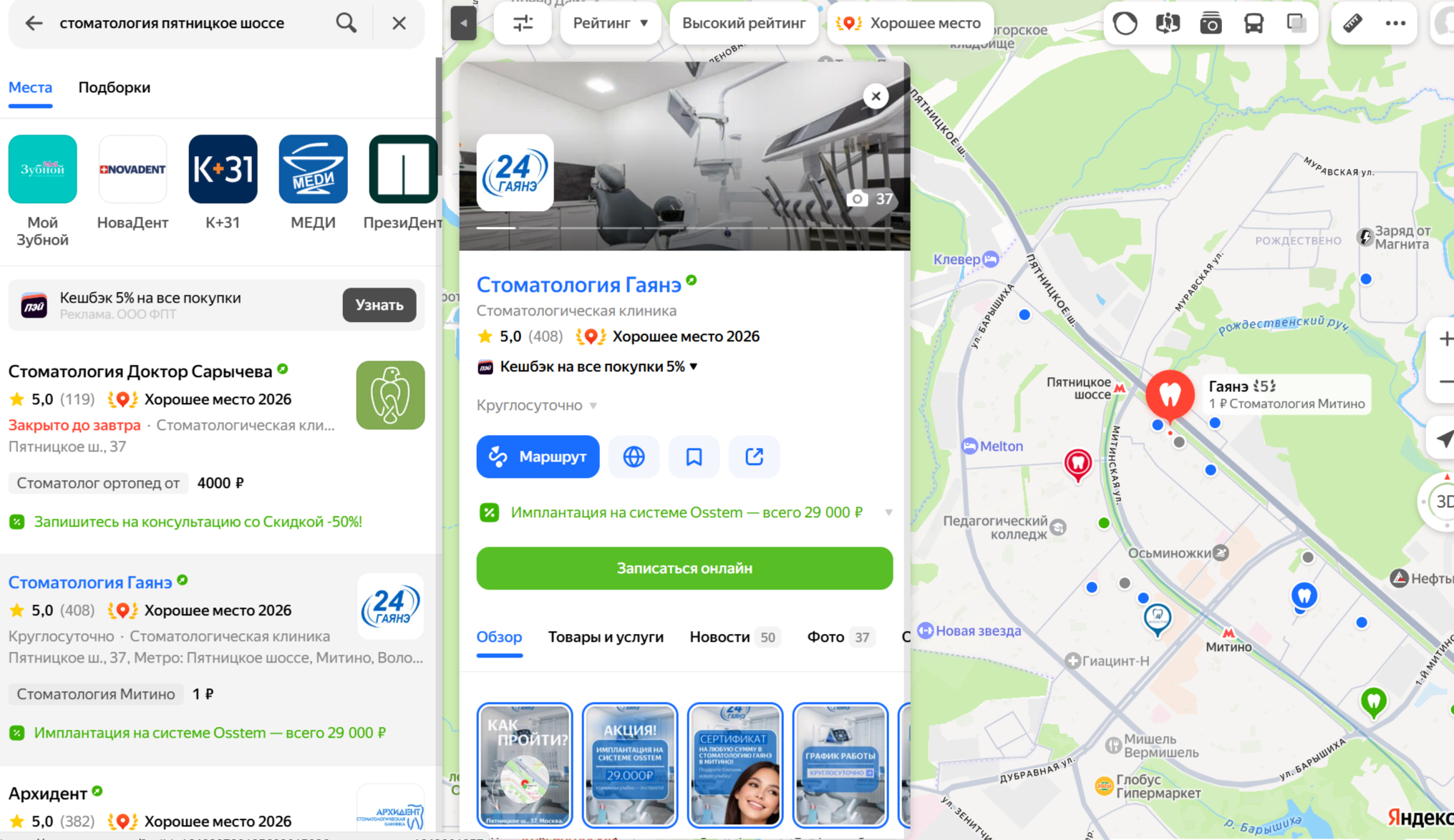Click the Узнать ad button
Screen dimensions: 1454x840
(x=379, y=305)
